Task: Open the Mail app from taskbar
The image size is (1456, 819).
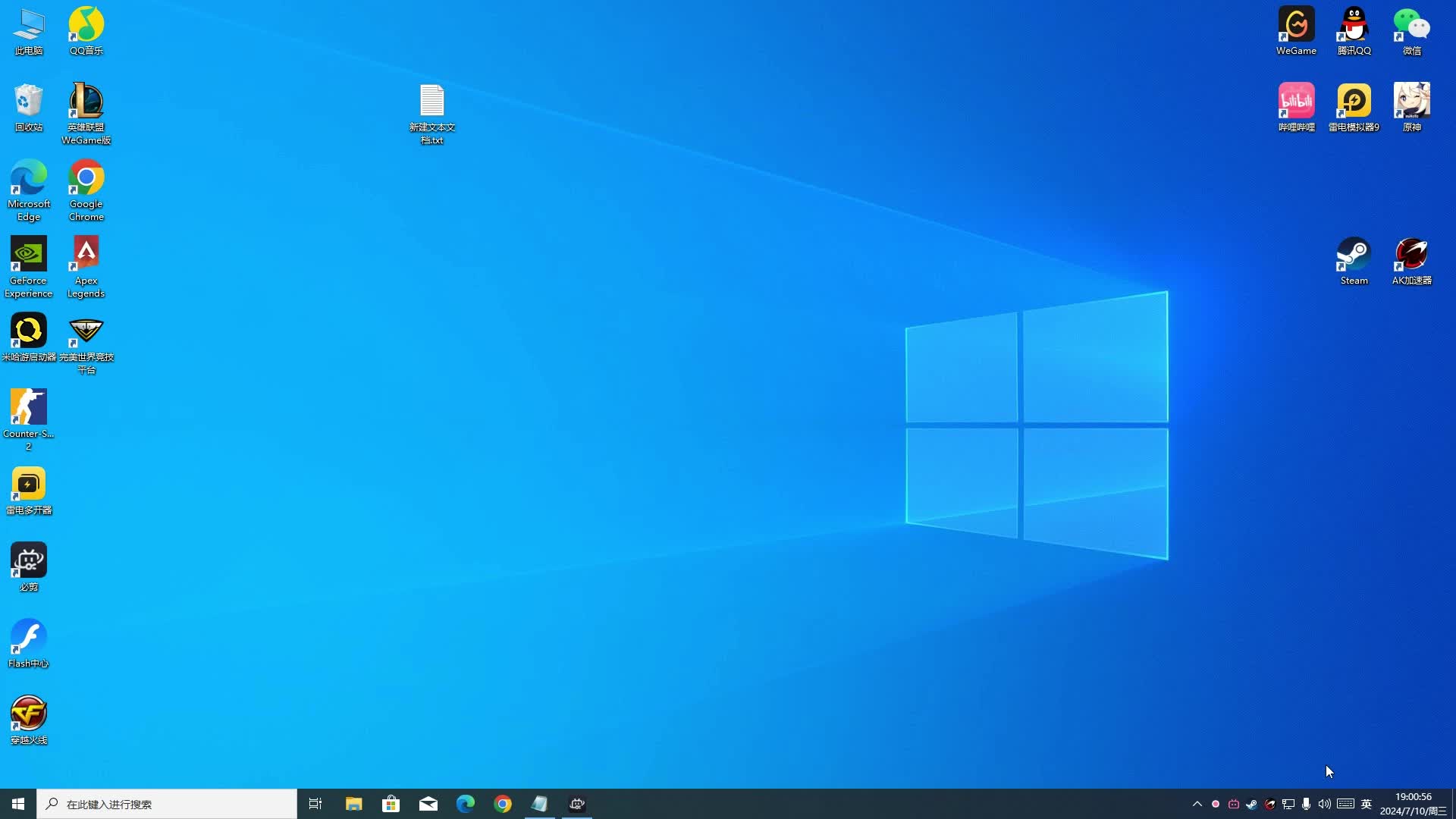Action: click(428, 804)
